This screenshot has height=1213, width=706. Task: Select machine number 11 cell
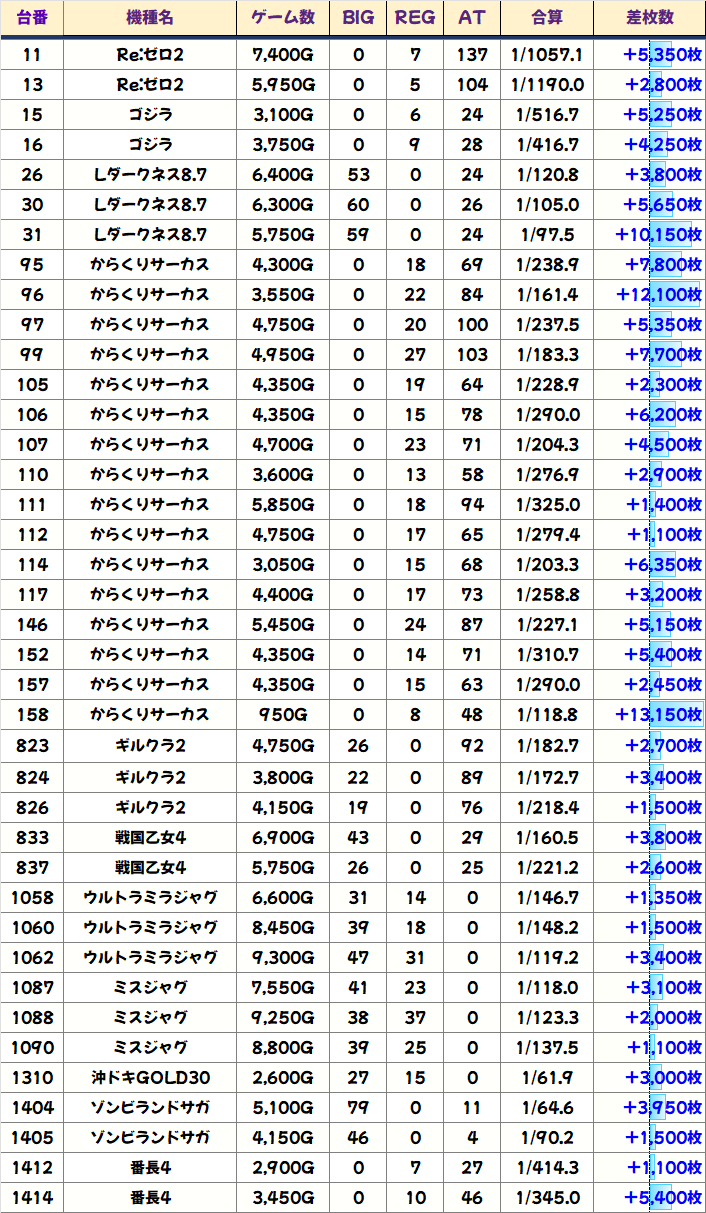pos(32,54)
